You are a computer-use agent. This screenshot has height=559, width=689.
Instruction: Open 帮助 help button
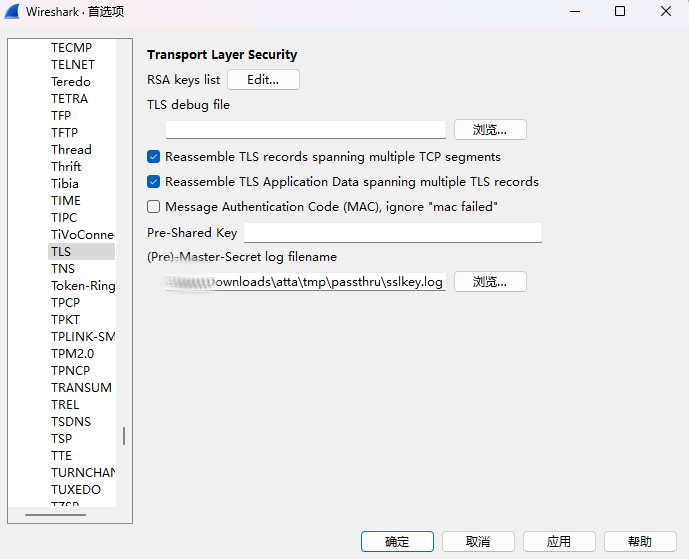pos(640,541)
